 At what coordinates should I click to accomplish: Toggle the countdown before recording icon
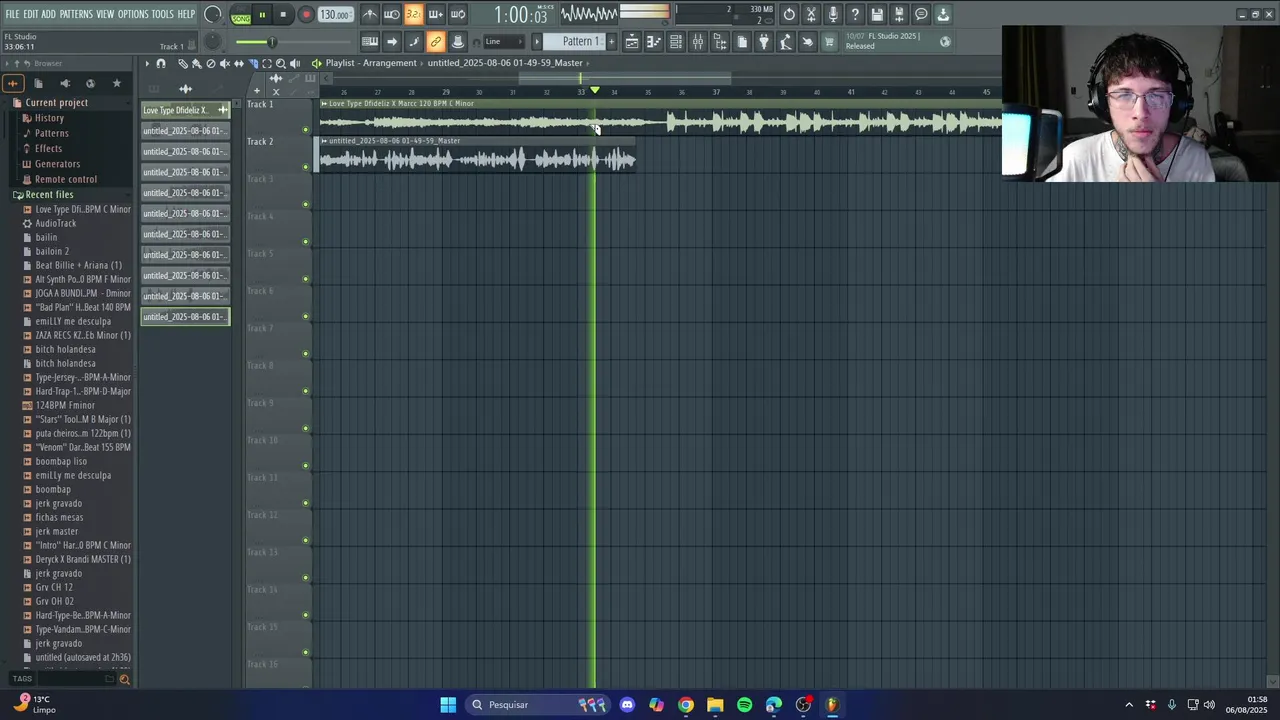(414, 14)
